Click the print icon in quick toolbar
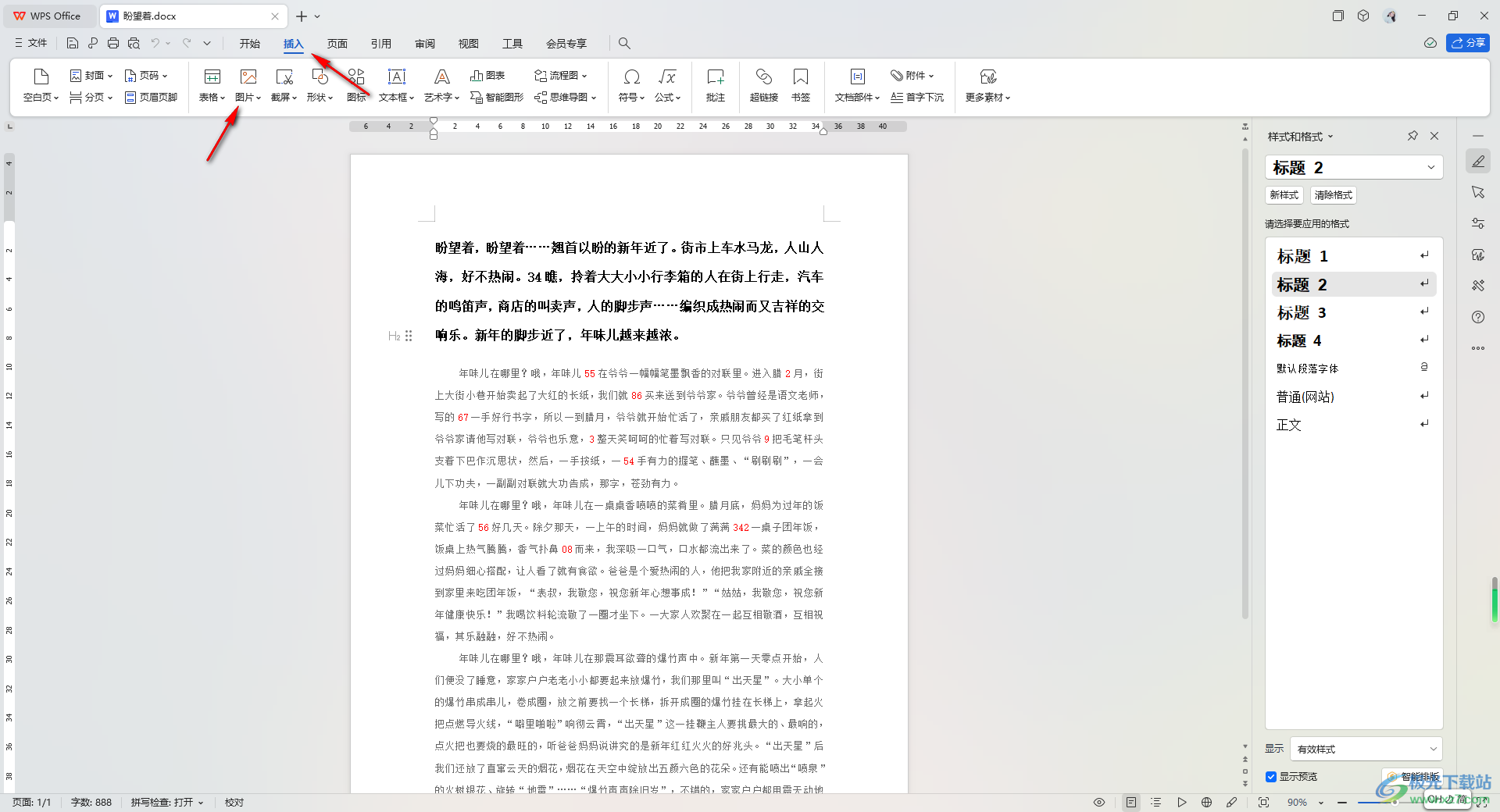This screenshot has width=1500, height=812. pos(113,43)
